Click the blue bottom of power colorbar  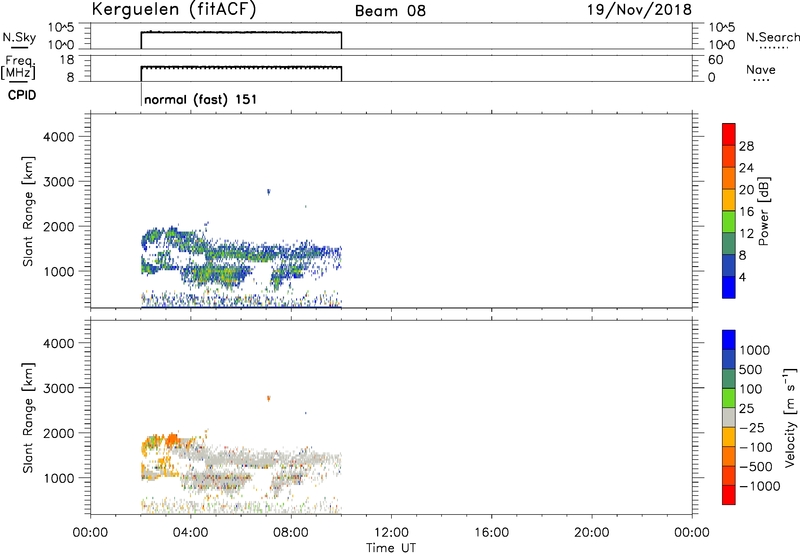tap(729, 287)
